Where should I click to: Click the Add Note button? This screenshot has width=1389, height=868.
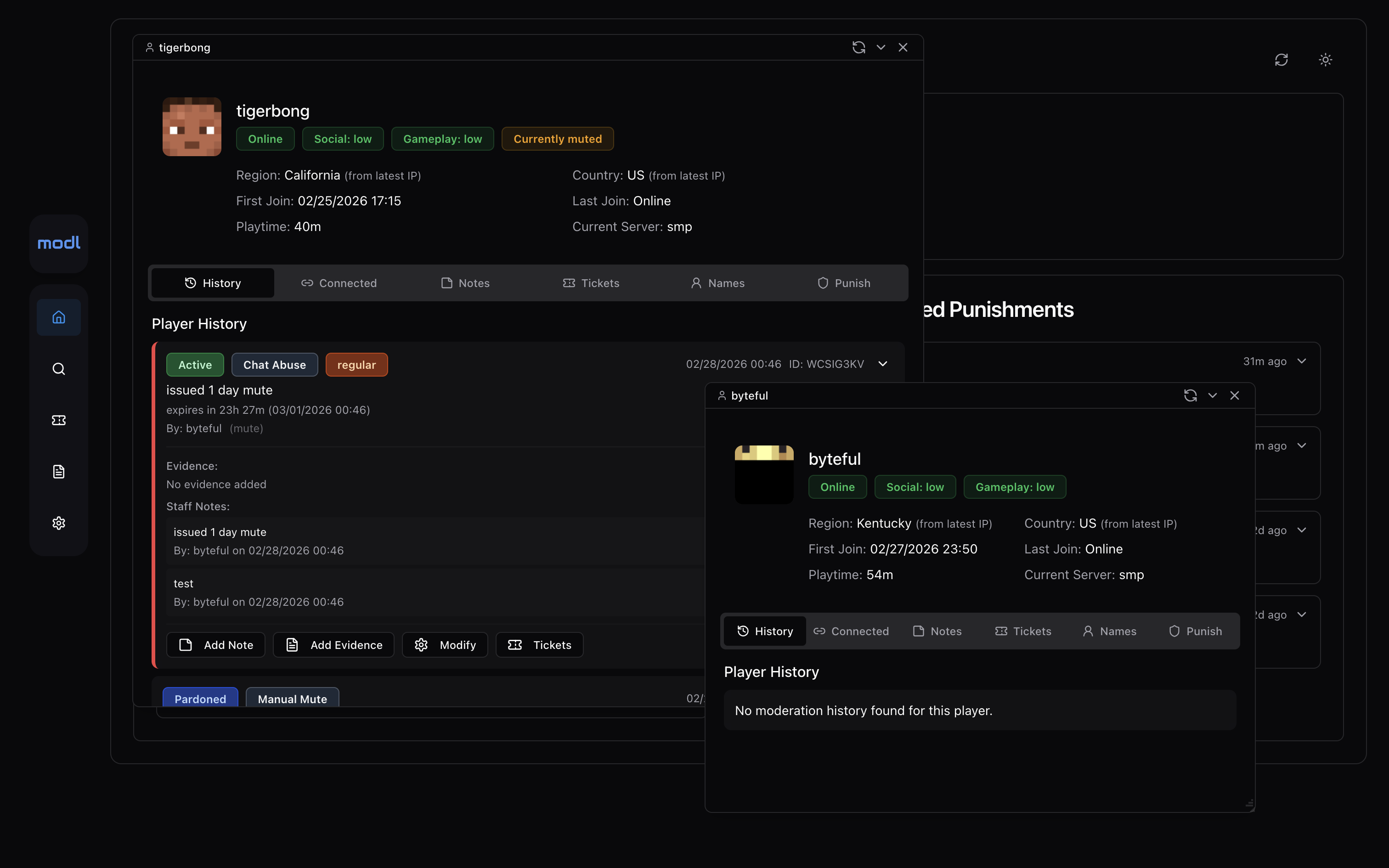pos(216,645)
